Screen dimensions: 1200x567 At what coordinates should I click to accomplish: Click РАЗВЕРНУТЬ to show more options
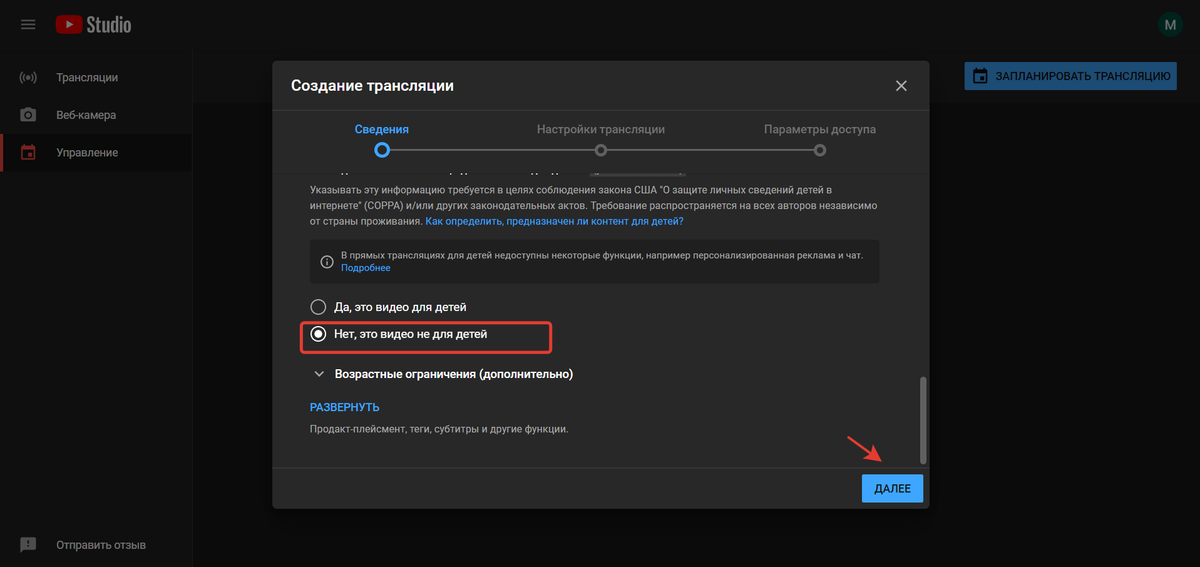[344, 408]
